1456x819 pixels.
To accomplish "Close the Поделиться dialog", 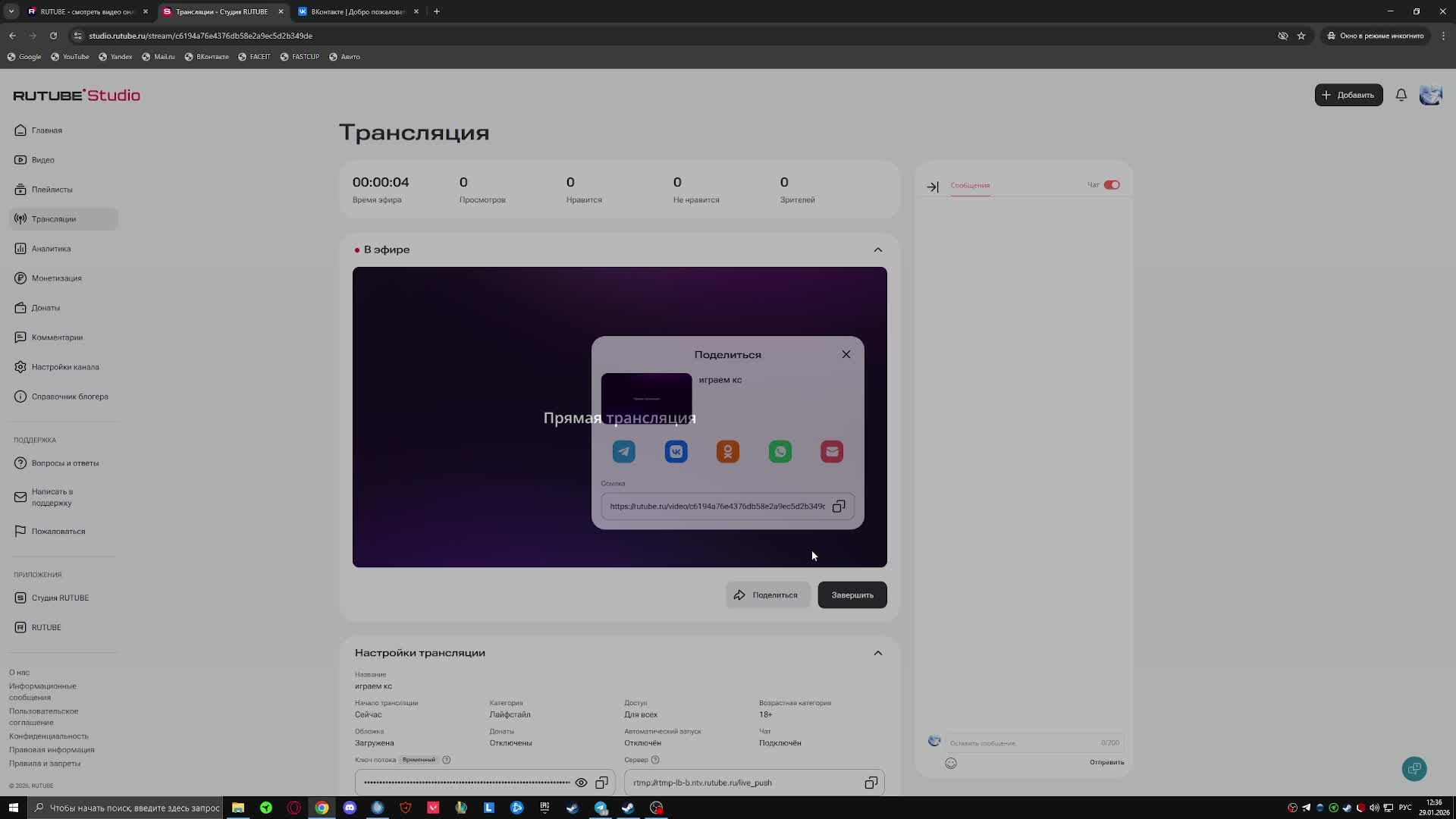I will [x=846, y=354].
